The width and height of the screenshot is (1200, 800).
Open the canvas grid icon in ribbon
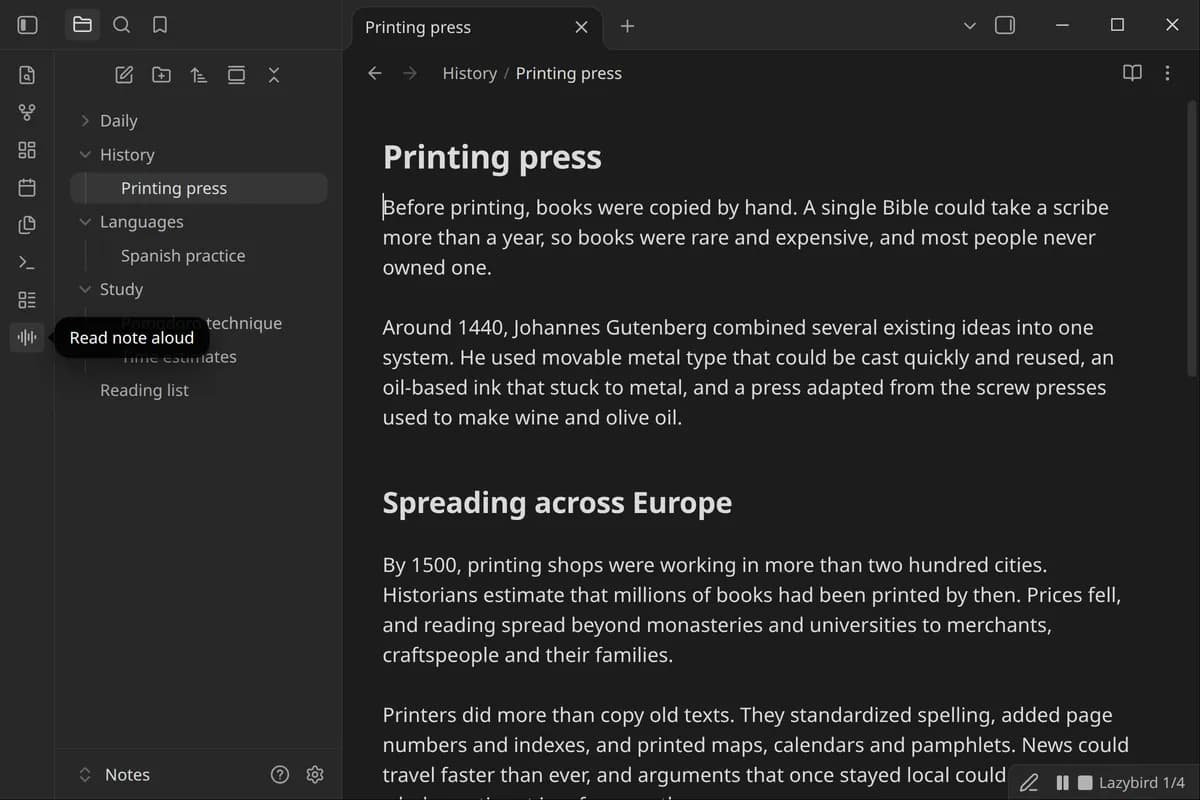tap(27, 150)
